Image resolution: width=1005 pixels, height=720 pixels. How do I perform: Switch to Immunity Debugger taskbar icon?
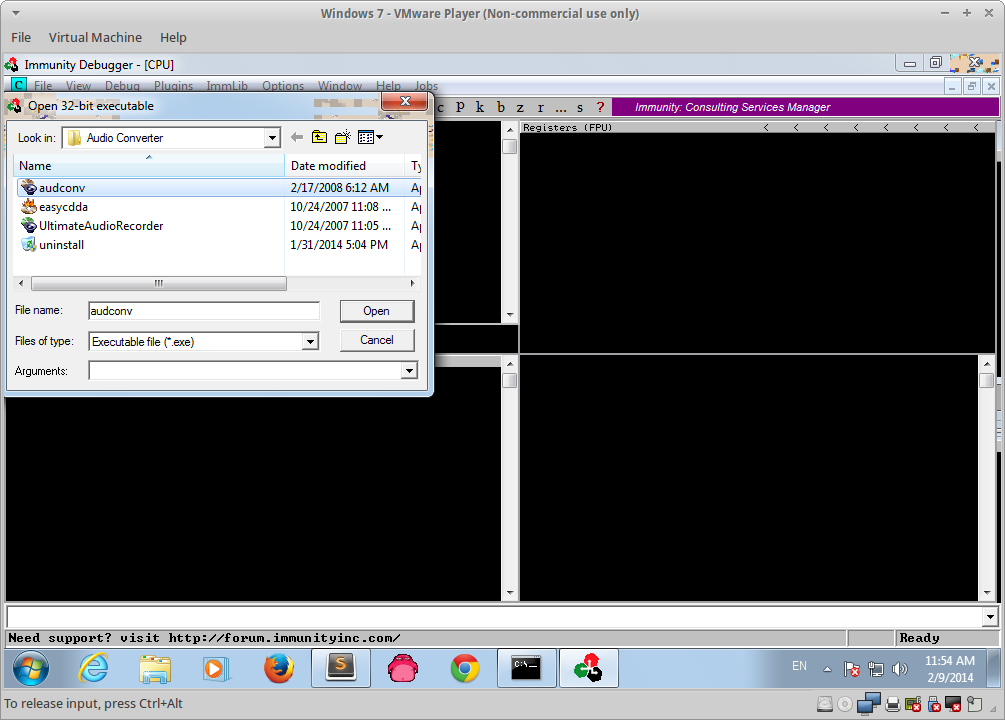(588, 668)
